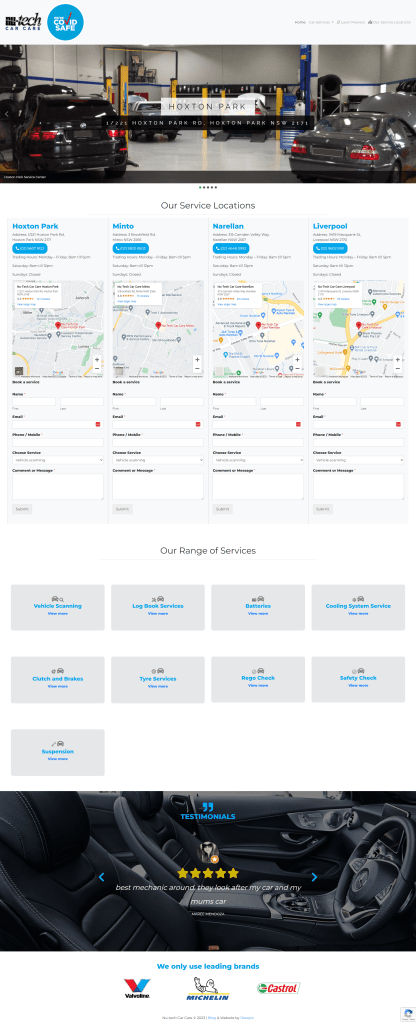
Task: Click the COVID Safe badge icon
Action: click(x=65, y=22)
